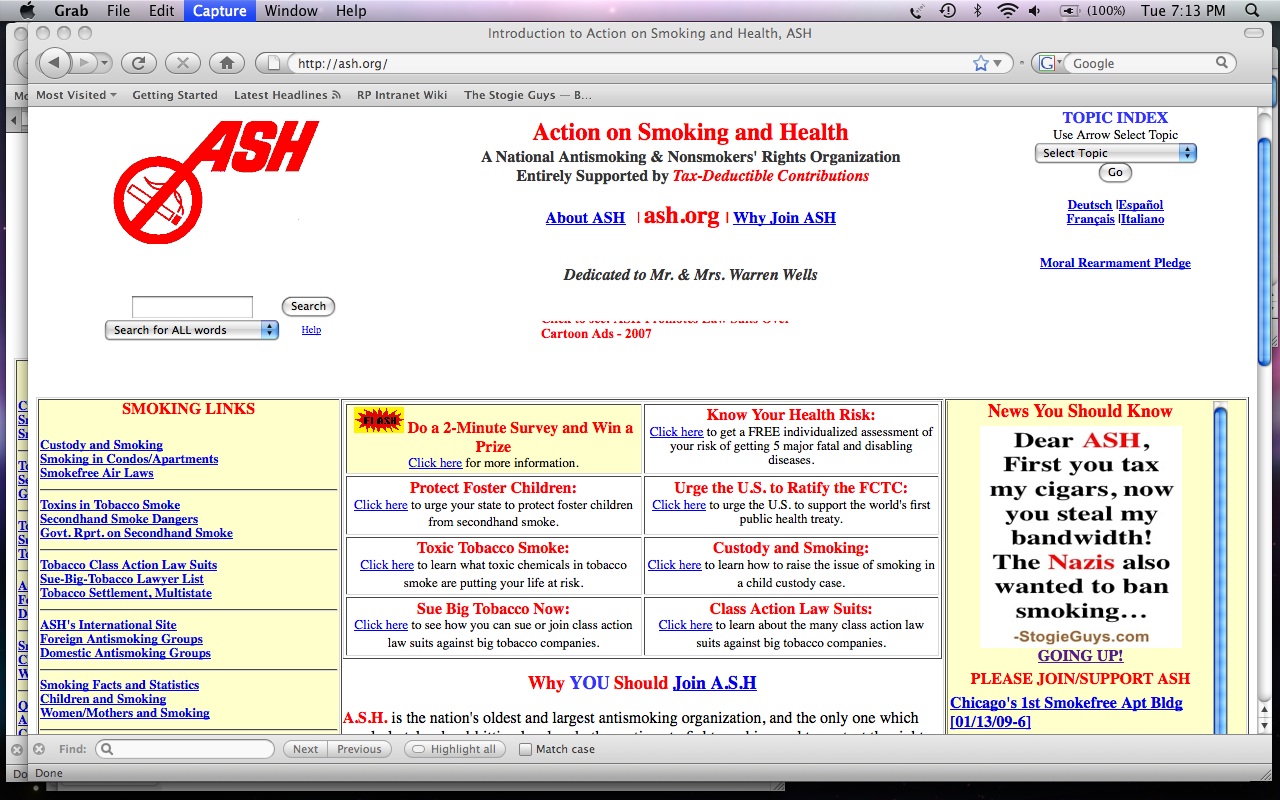The width and height of the screenshot is (1280, 800).
Task: Open The Stogie Guys bookmark
Action: 528,95
